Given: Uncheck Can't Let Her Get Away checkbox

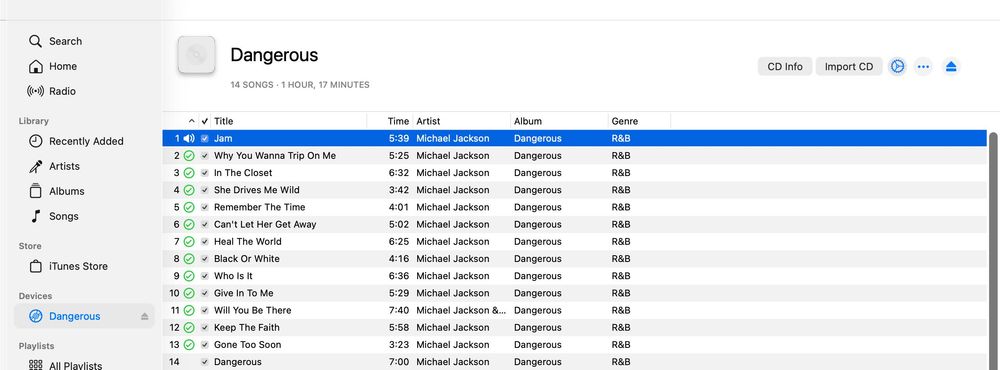Looking at the screenshot, I should point(205,225).
